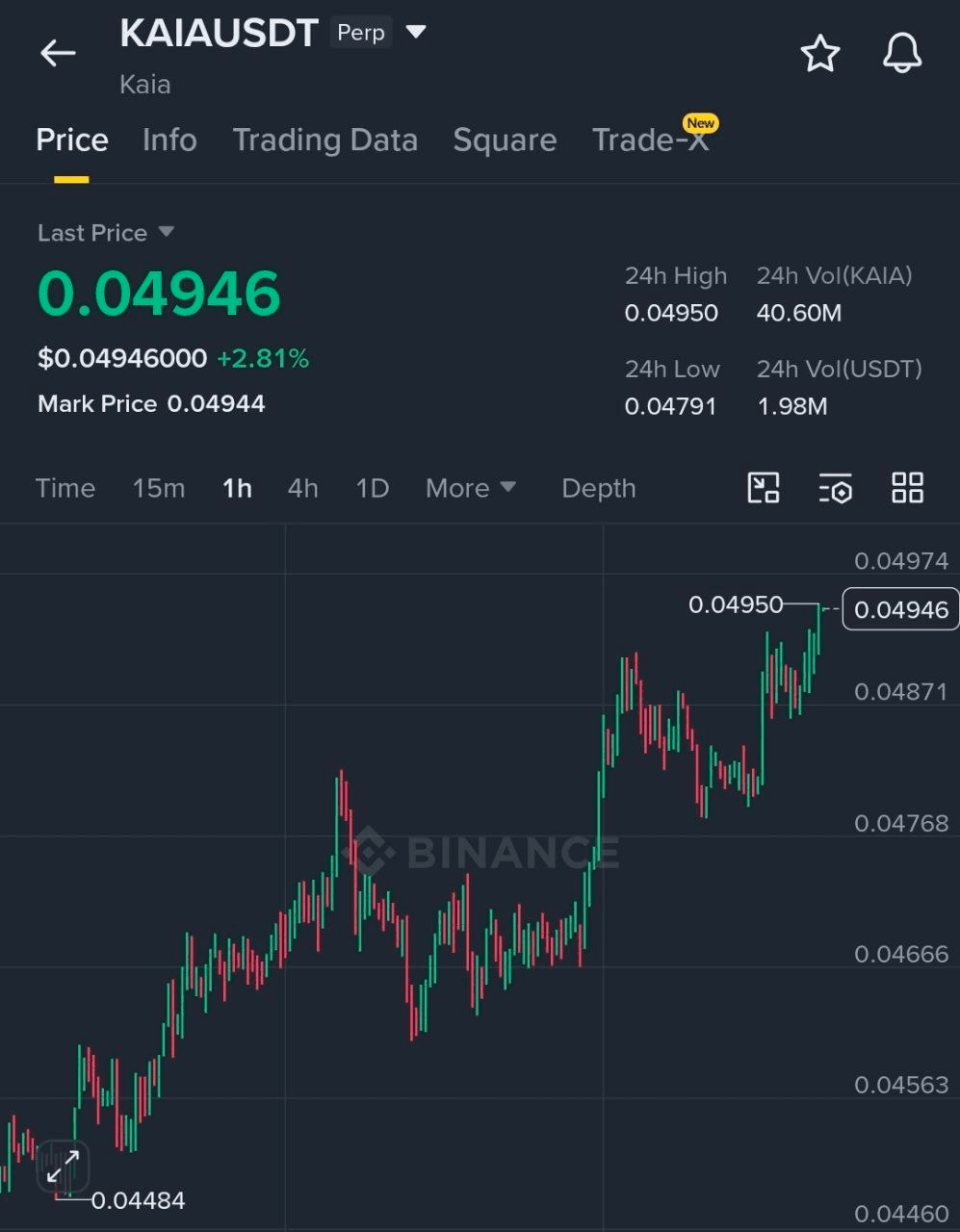960x1232 pixels.
Task: Add KAIAUSDT to favorites with the star
Action: click(820, 53)
